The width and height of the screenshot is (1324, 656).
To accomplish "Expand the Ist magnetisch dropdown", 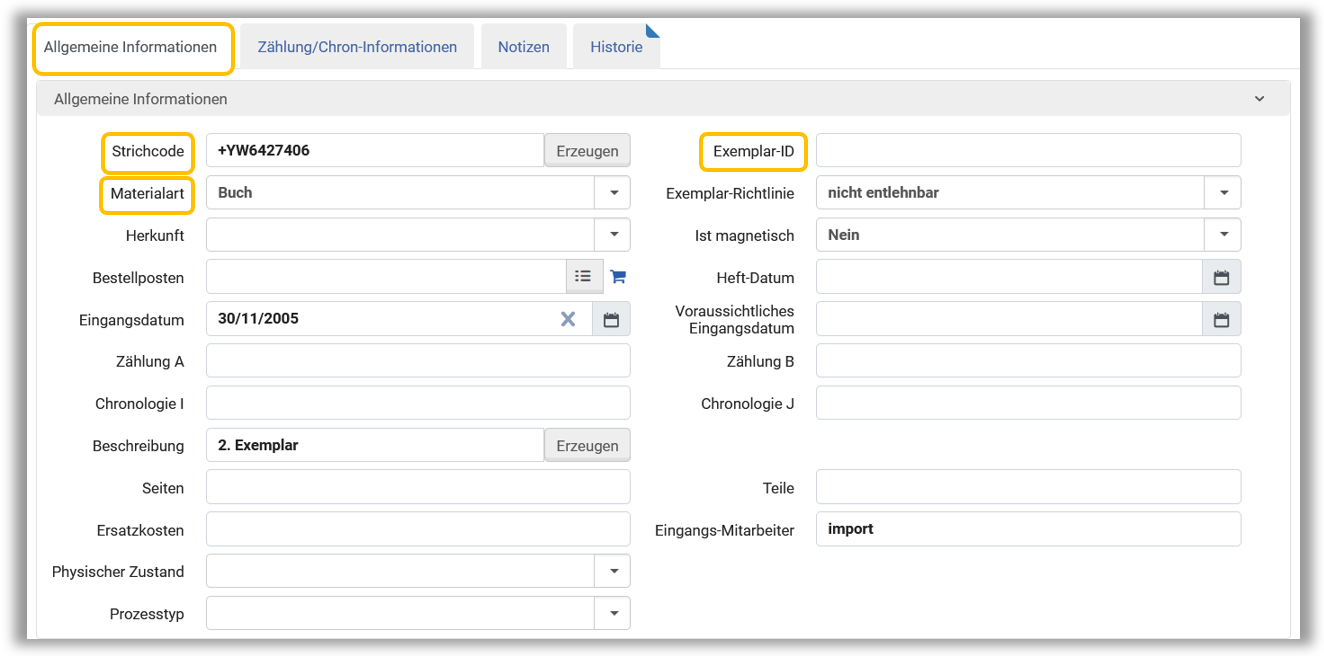I will 1223,235.
